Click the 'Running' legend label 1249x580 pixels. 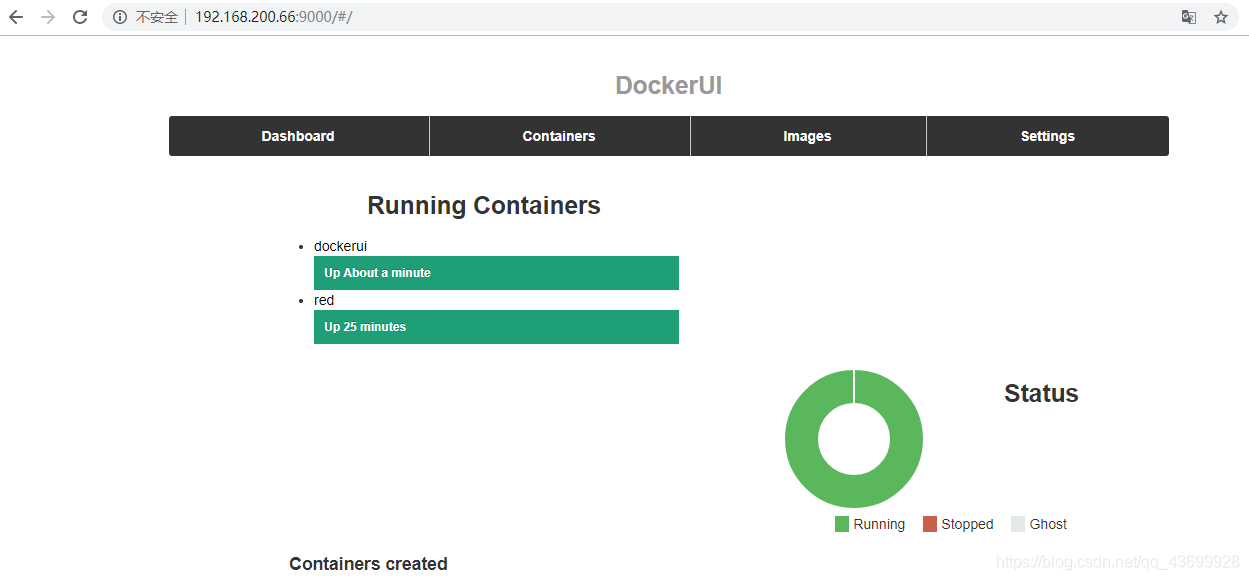click(x=879, y=524)
